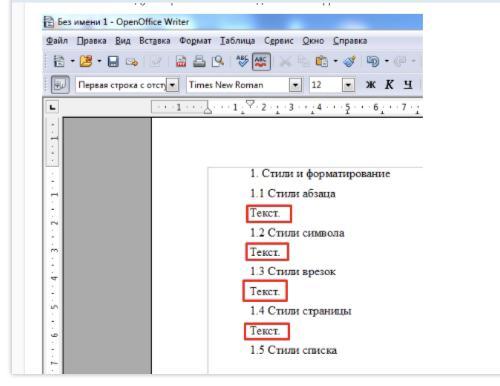Save the document with the floppy disk icon
Screen dimensions: 500x386
click(x=113, y=62)
